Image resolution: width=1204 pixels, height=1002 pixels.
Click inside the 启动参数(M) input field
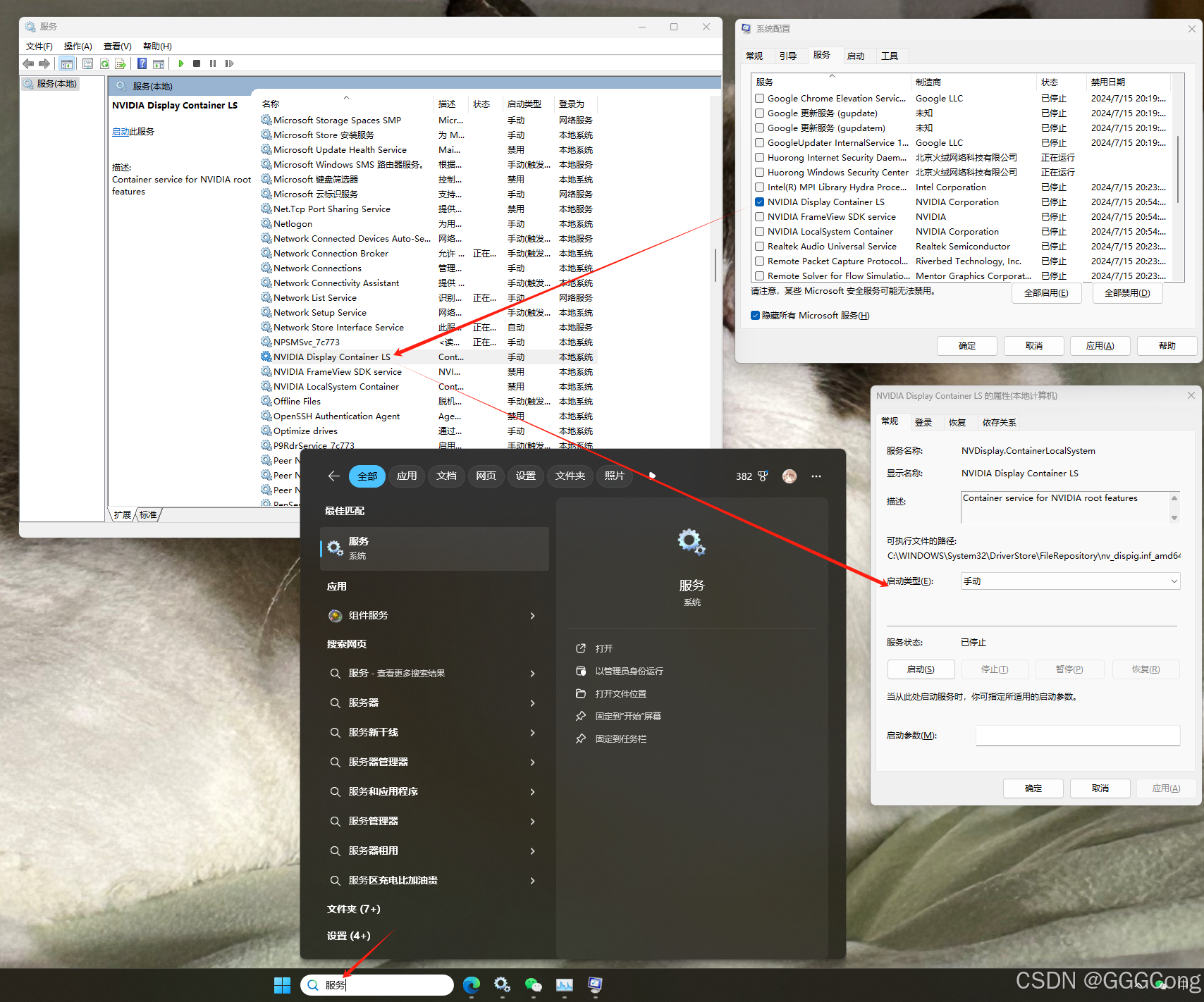click(x=1078, y=736)
